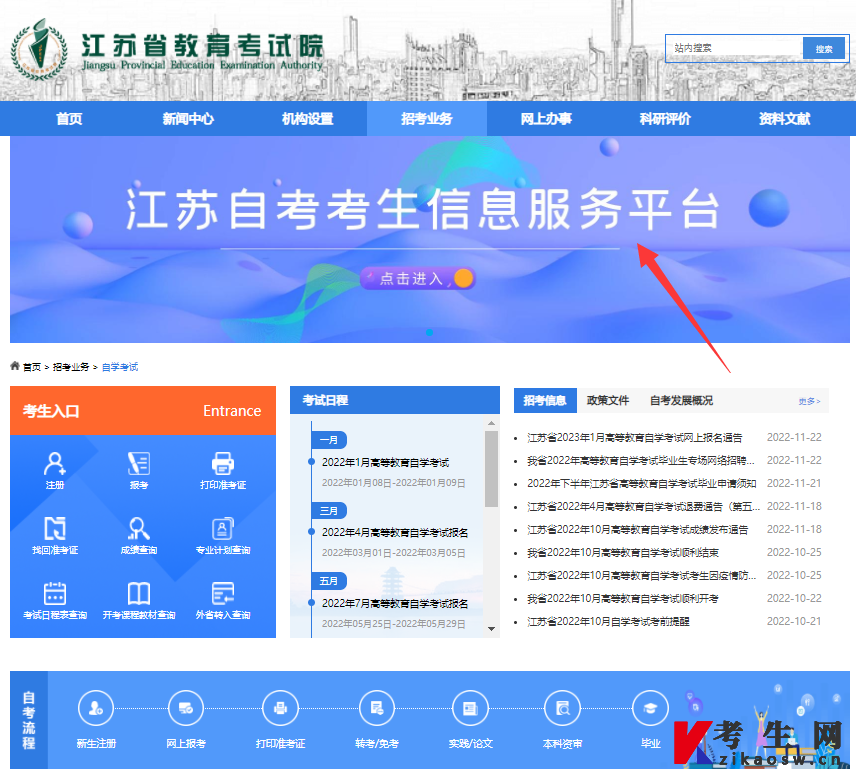Click the 考生入口 Entrance header

coord(142,411)
